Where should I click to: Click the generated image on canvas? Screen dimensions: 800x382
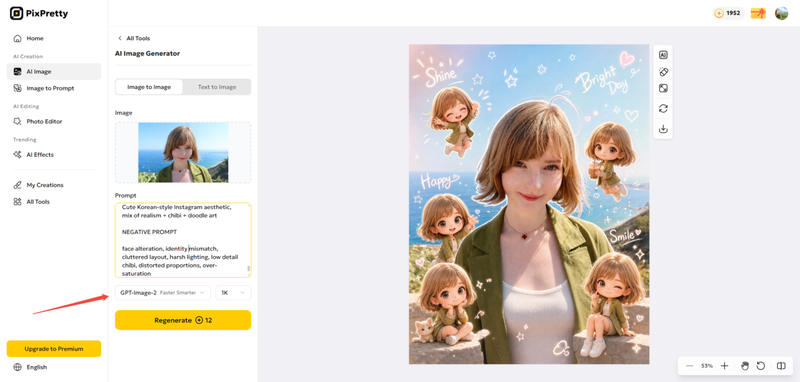pyautogui.click(x=529, y=204)
